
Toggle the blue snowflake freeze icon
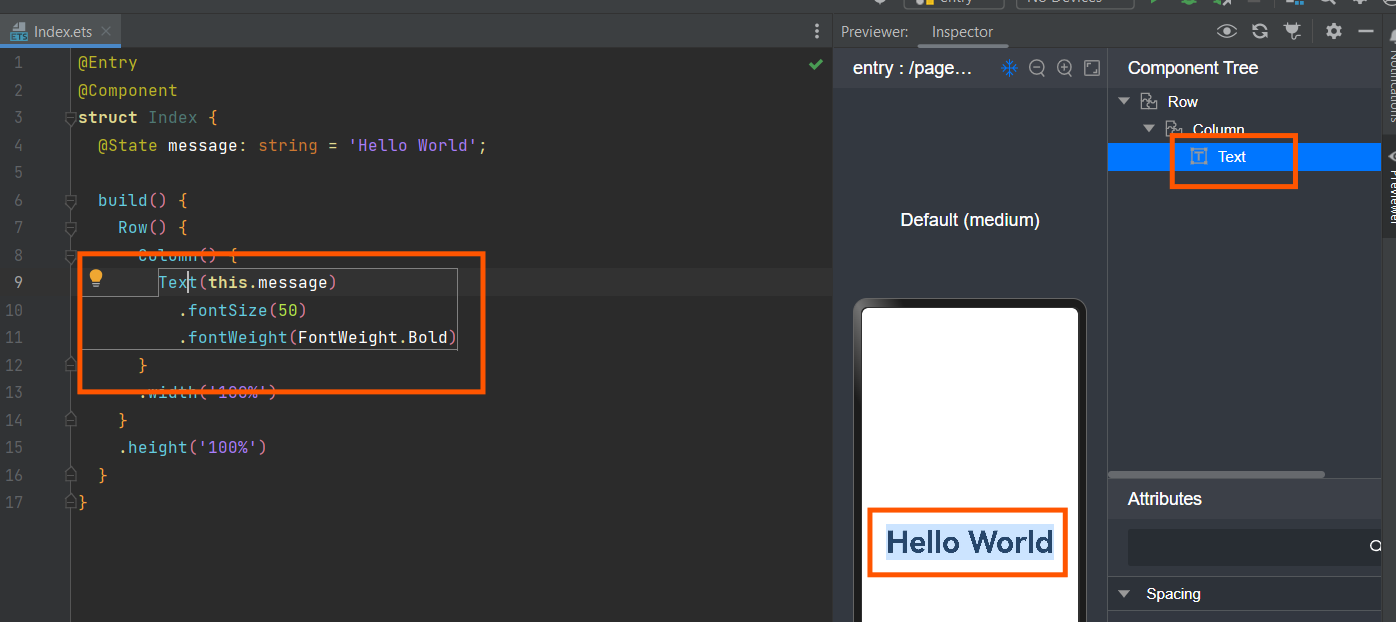point(1009,68)
